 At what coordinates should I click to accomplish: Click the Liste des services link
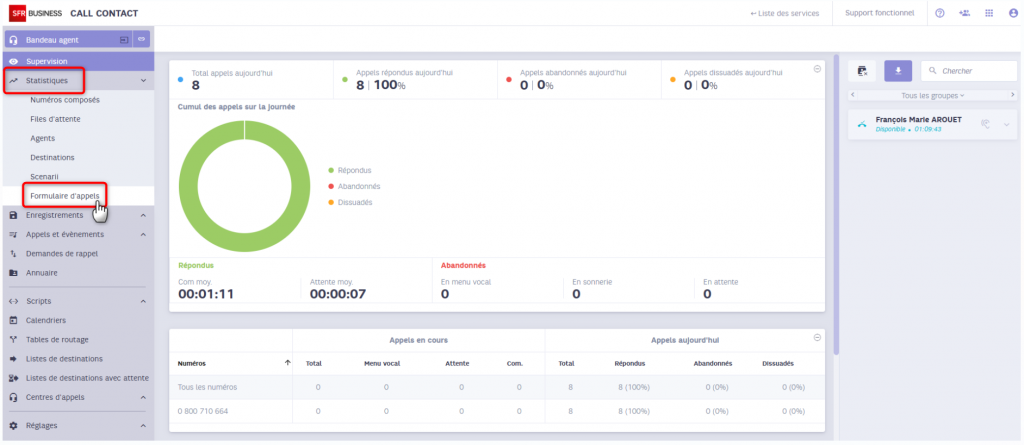[785, 13]
